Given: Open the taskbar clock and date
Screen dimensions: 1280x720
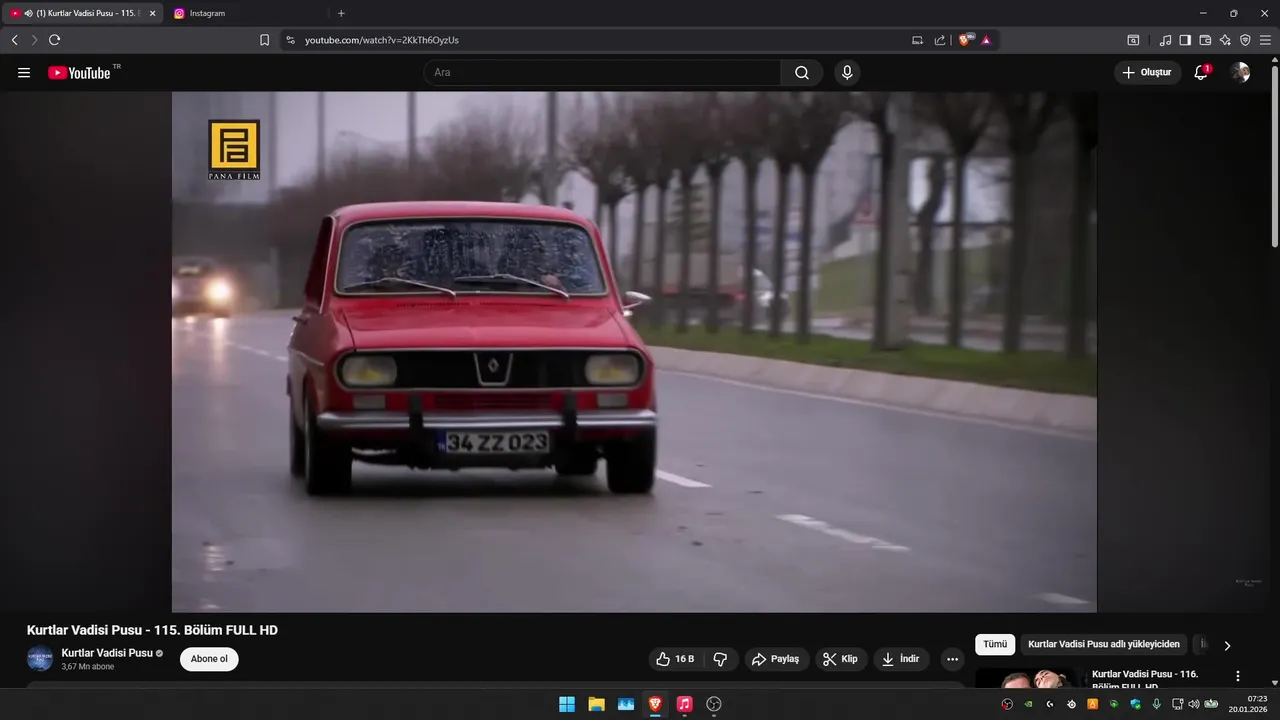Looking at the screenshot, I should (x=1250, y=704).
